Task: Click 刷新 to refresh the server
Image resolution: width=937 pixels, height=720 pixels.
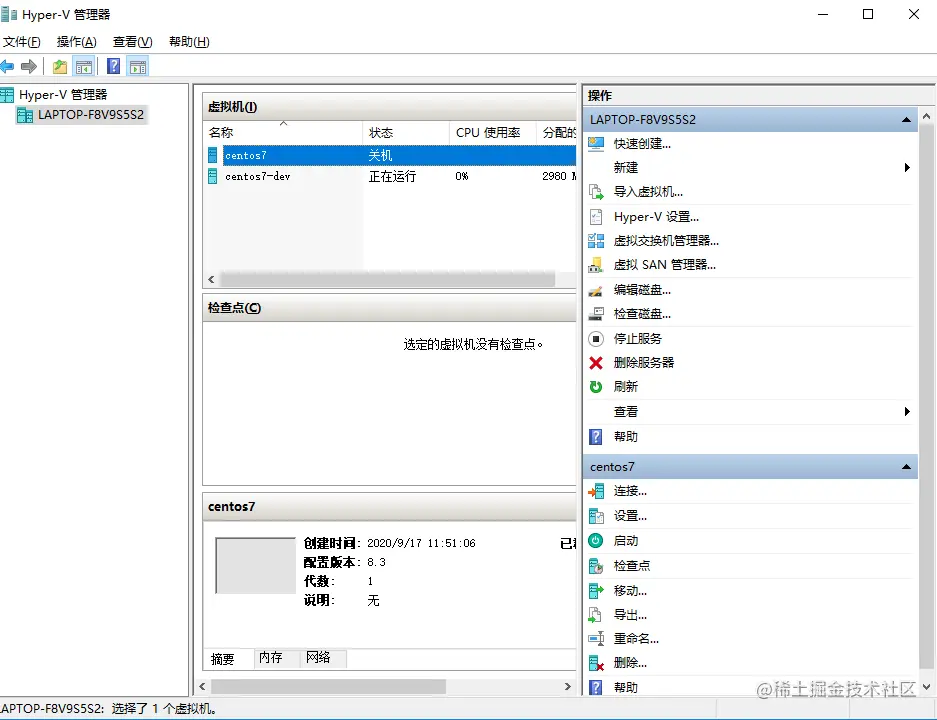Action: point(623,386)
